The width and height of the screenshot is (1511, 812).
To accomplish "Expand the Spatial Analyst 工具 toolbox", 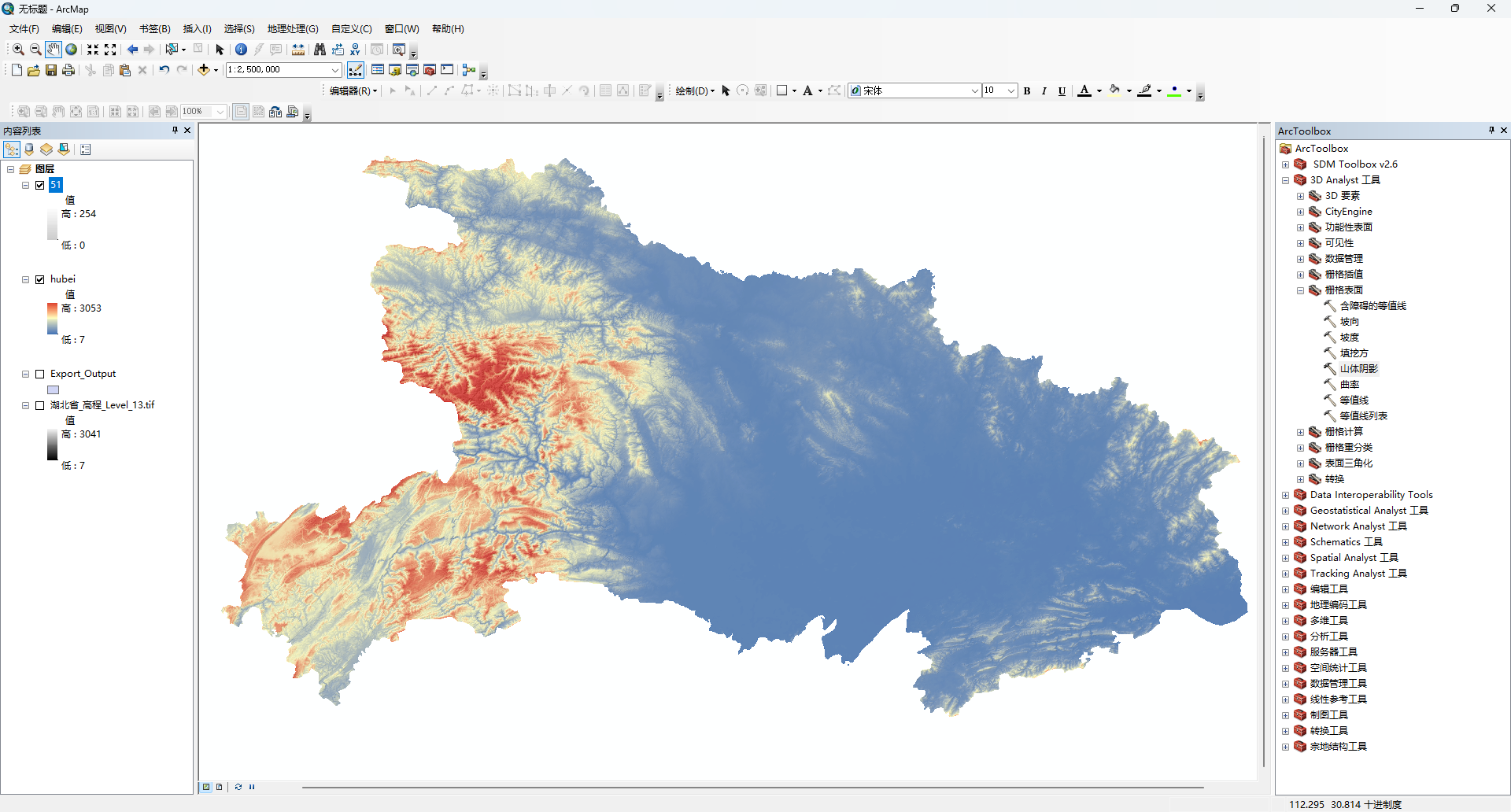I will click(1285, 558).
